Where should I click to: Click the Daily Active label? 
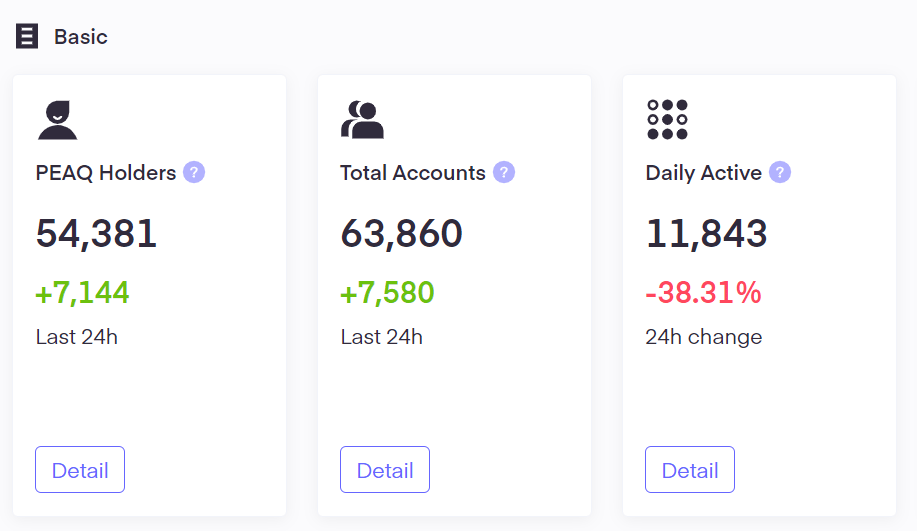pyautogui.click(x=704, y=173)
